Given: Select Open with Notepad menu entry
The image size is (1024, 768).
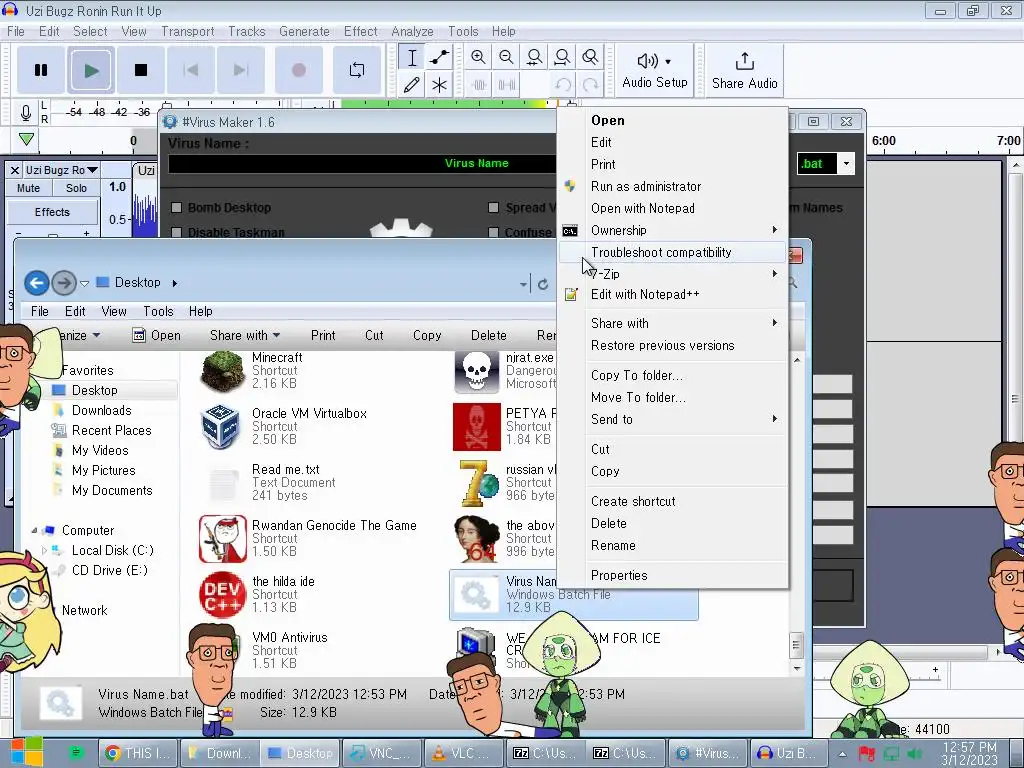Looking at the screenshot, I should (x=673, y=208).
